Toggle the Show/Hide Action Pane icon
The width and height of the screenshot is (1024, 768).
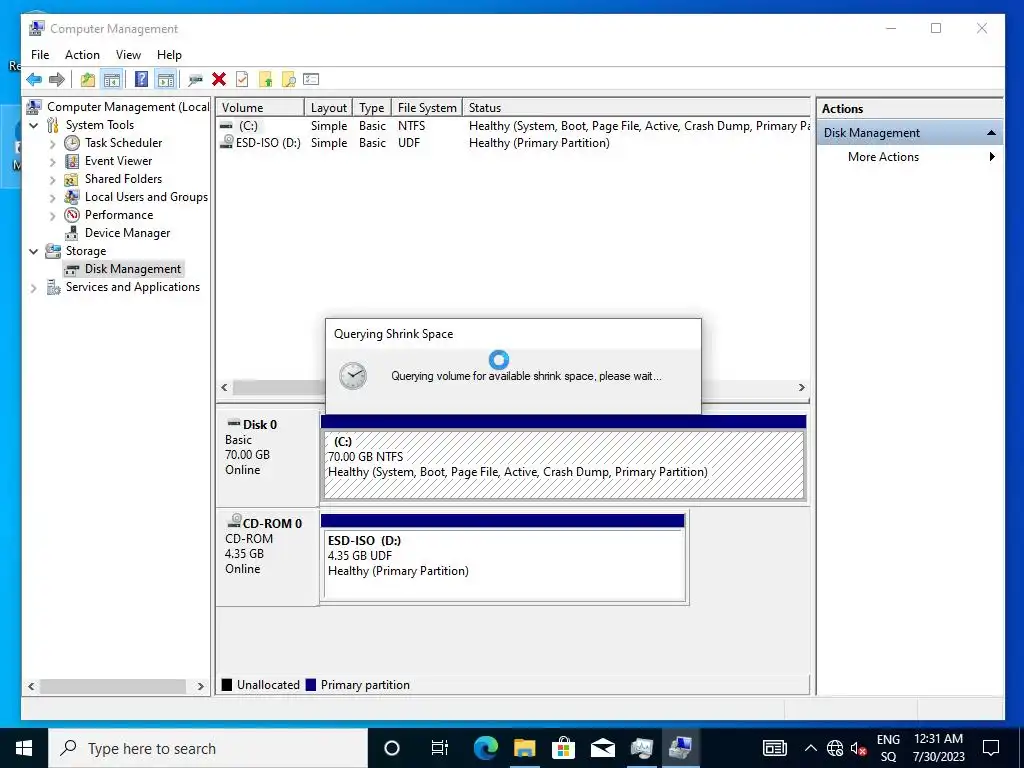click(x=166, y=80)
